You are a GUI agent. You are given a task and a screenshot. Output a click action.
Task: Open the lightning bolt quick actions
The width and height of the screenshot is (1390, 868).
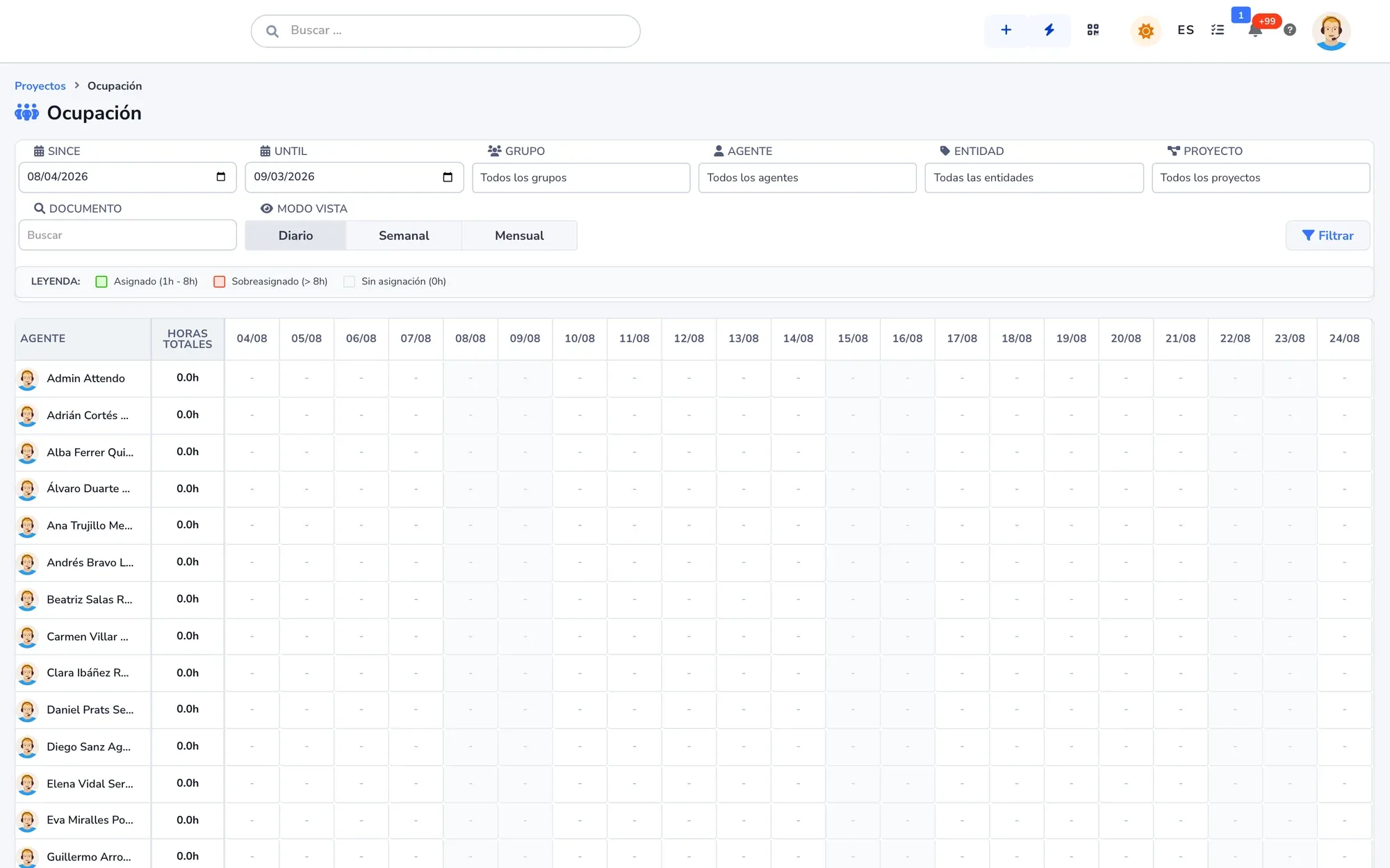point(1049,30)
